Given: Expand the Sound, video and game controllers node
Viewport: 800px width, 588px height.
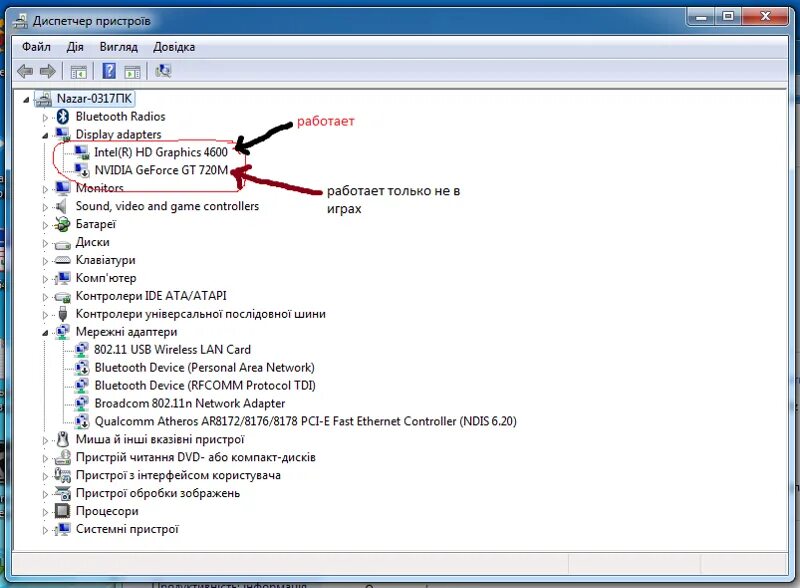Looking at the screenshot, I should click(x=45, y=207).
